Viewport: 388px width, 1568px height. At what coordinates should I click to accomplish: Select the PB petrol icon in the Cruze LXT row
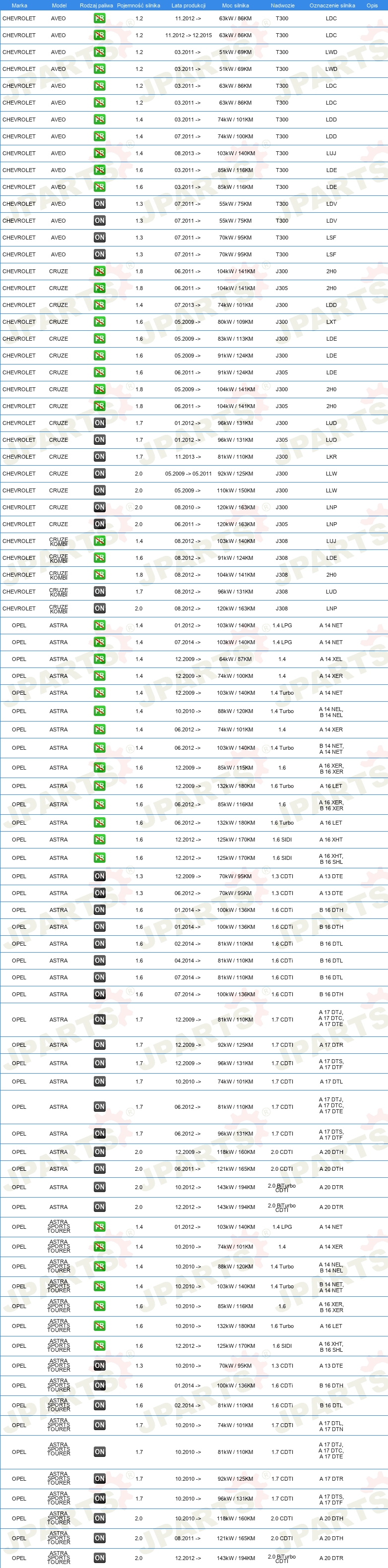point(99,322)
